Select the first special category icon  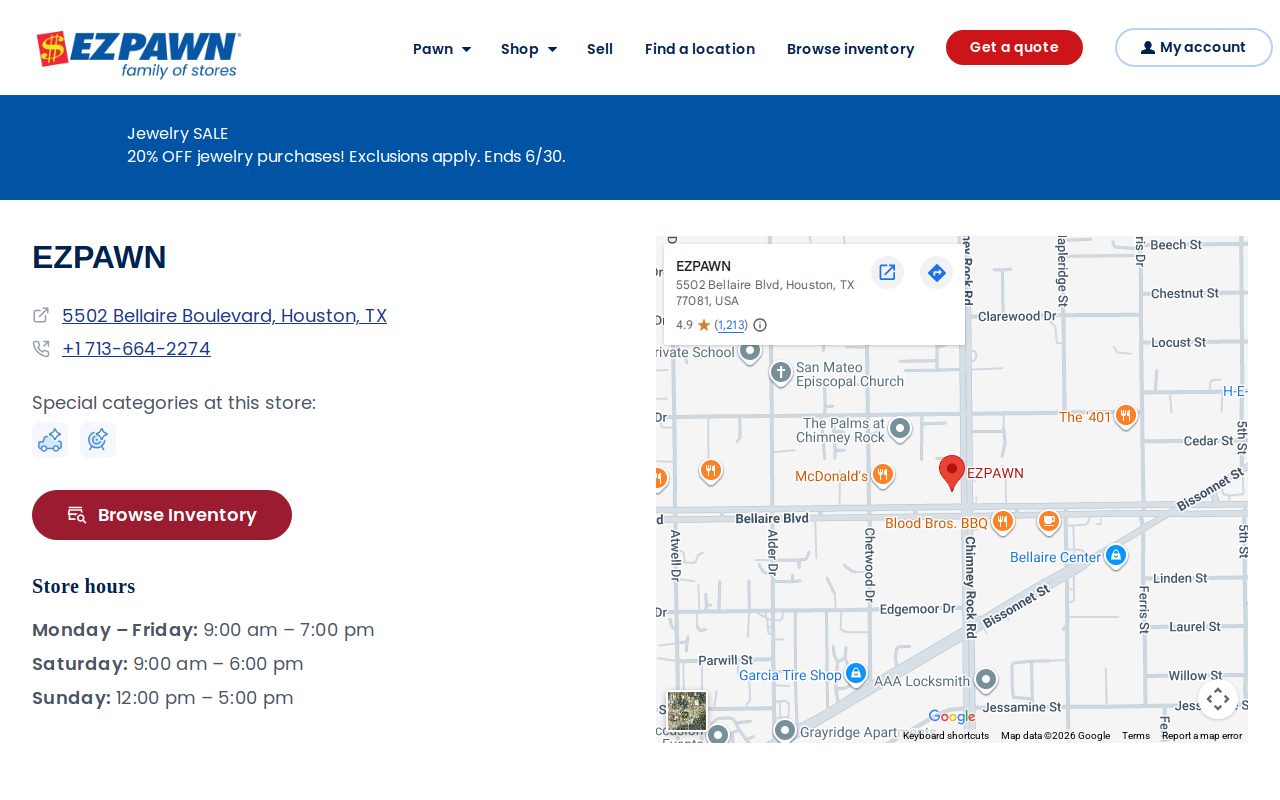(50, 440)
